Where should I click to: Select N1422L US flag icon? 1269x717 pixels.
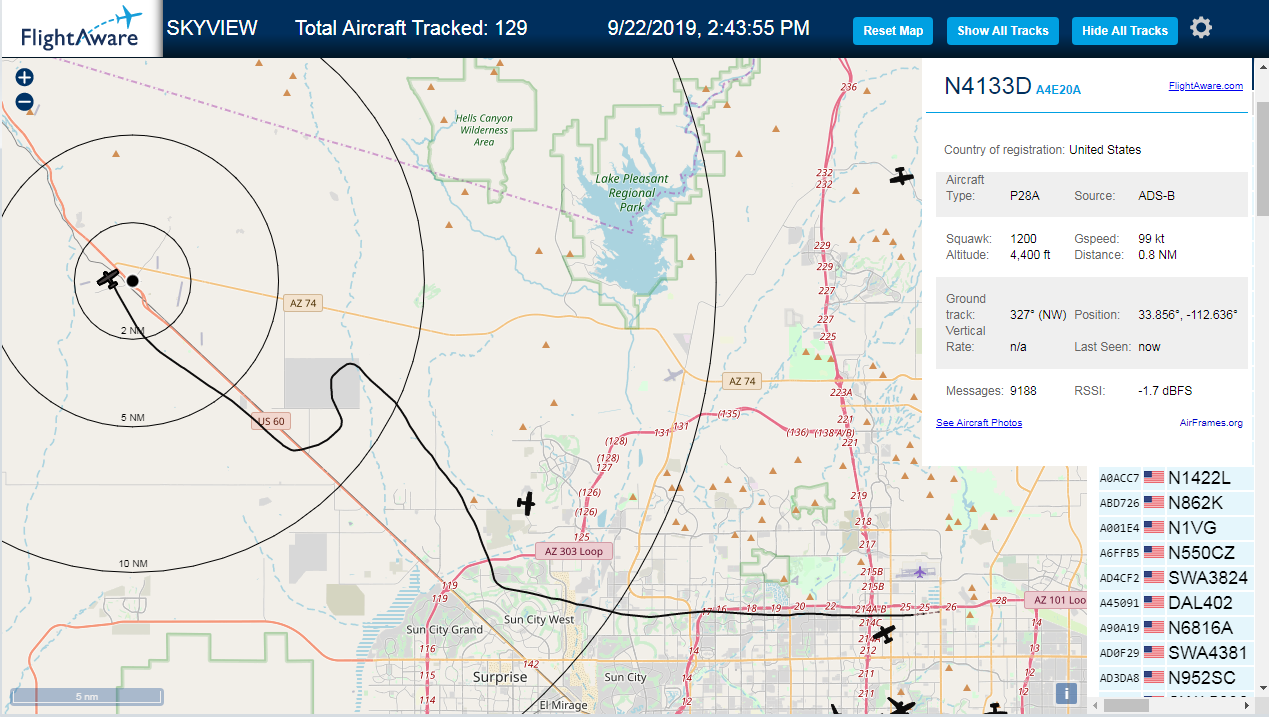click(1154, 478)
